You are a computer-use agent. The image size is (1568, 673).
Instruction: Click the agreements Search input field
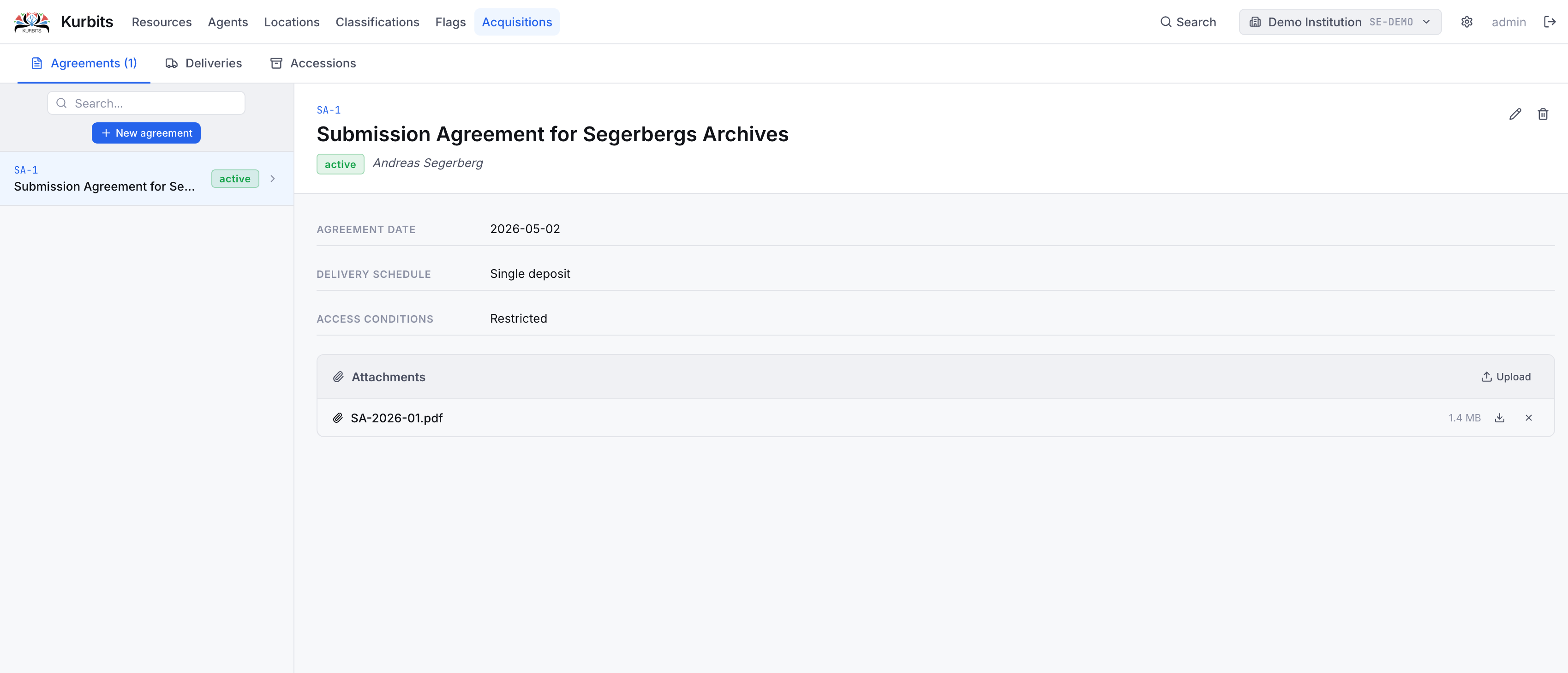tap(146, 103)
